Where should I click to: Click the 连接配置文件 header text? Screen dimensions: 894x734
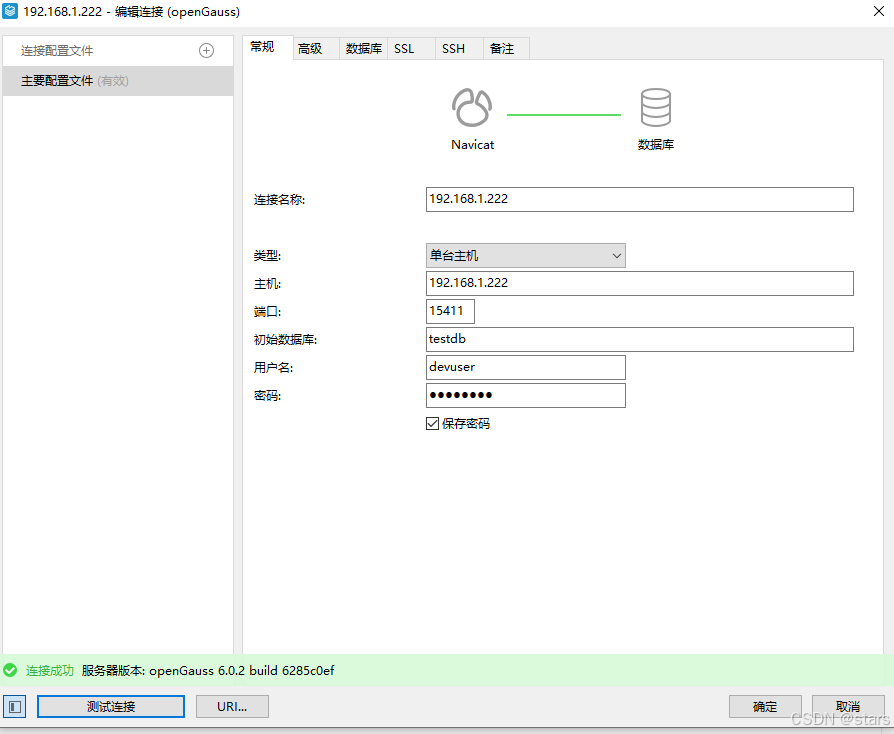[x=57, y=51]
